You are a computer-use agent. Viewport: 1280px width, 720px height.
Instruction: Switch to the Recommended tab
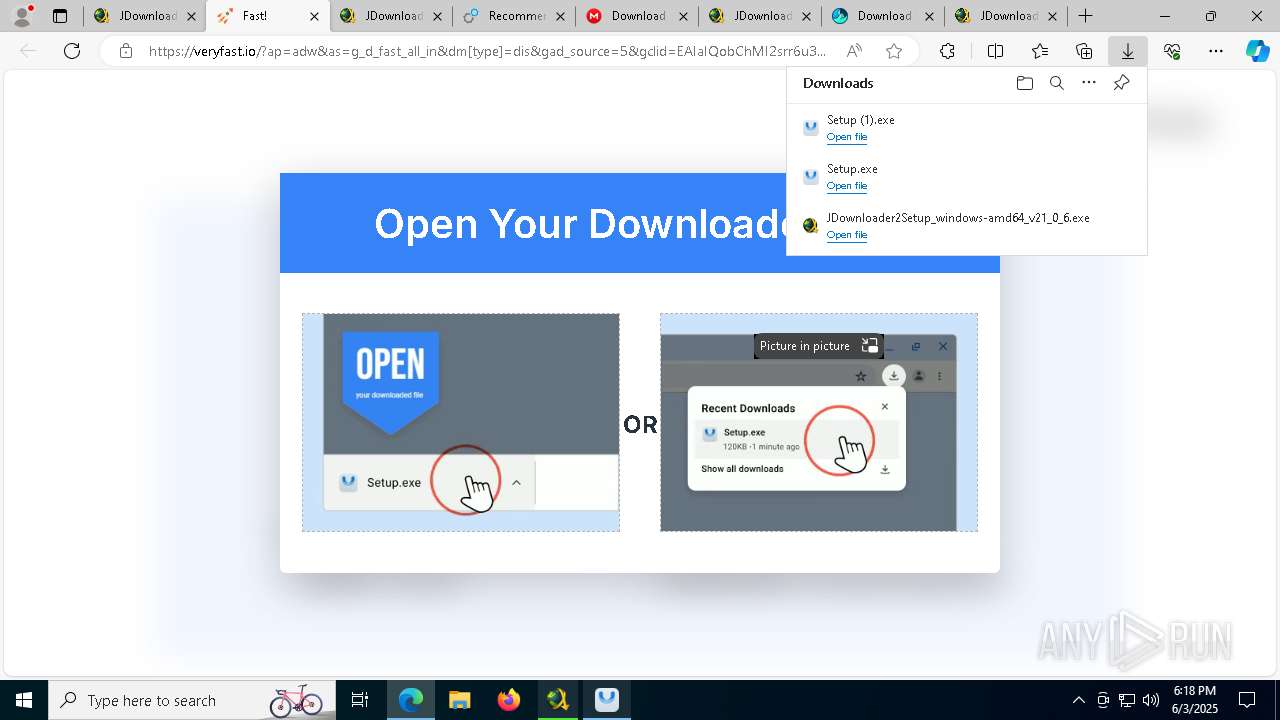(x=515, y=16)
